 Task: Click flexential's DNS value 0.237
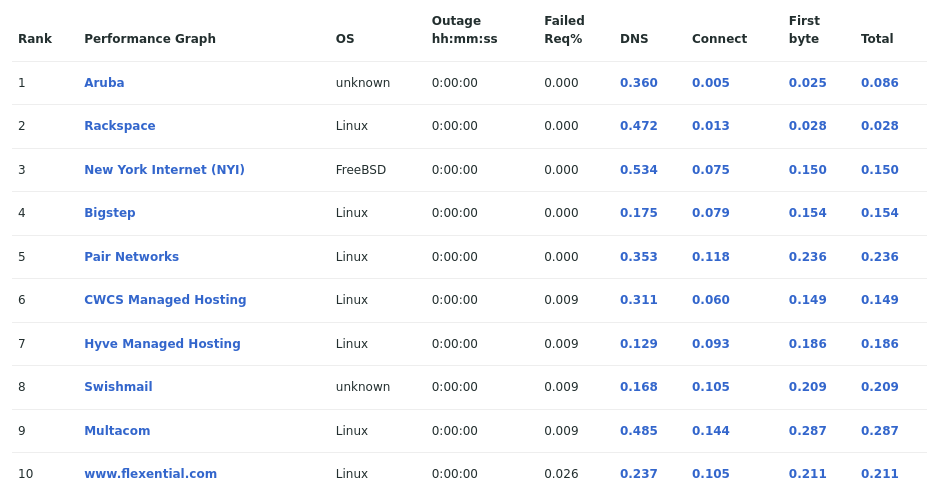tap(638, 473)
